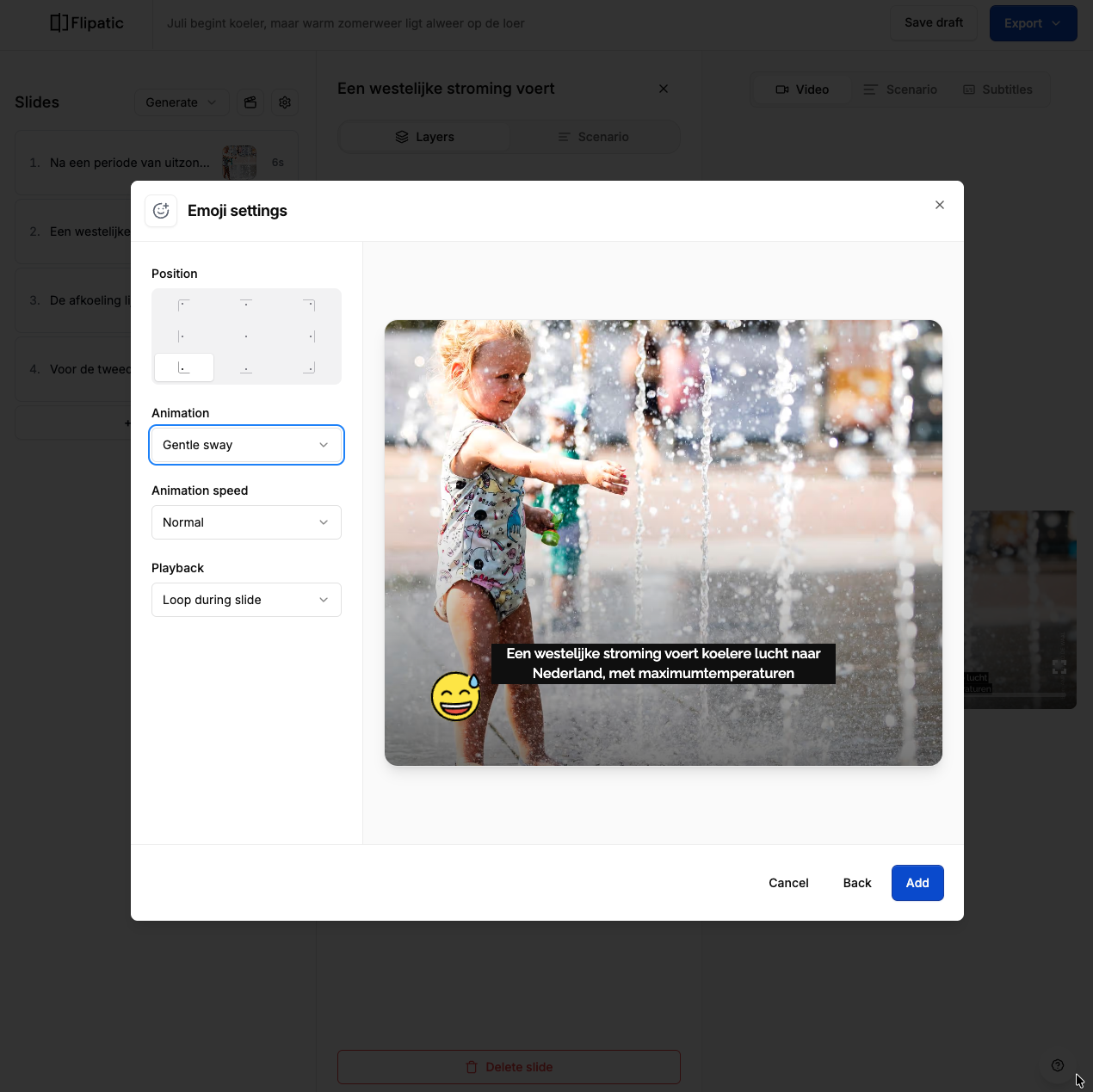
Task: Select slide 1 'Na een periode van uitzon...'
Action: click(157, 163)
